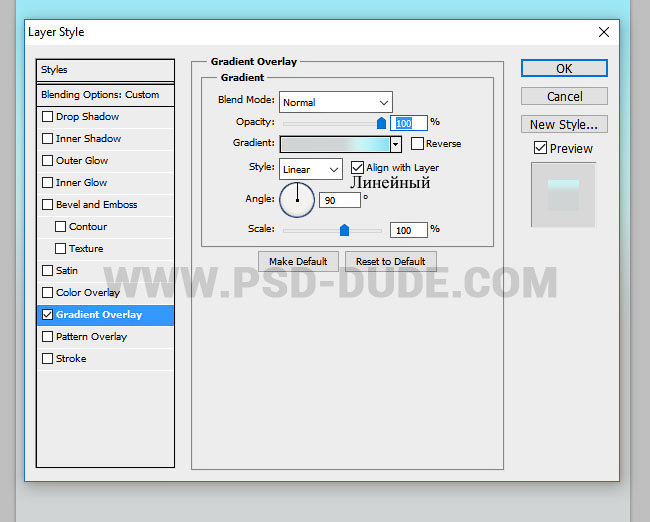
Task: Click the Scale slider handle
Action: pyautogui.click(x=344, y=230)
